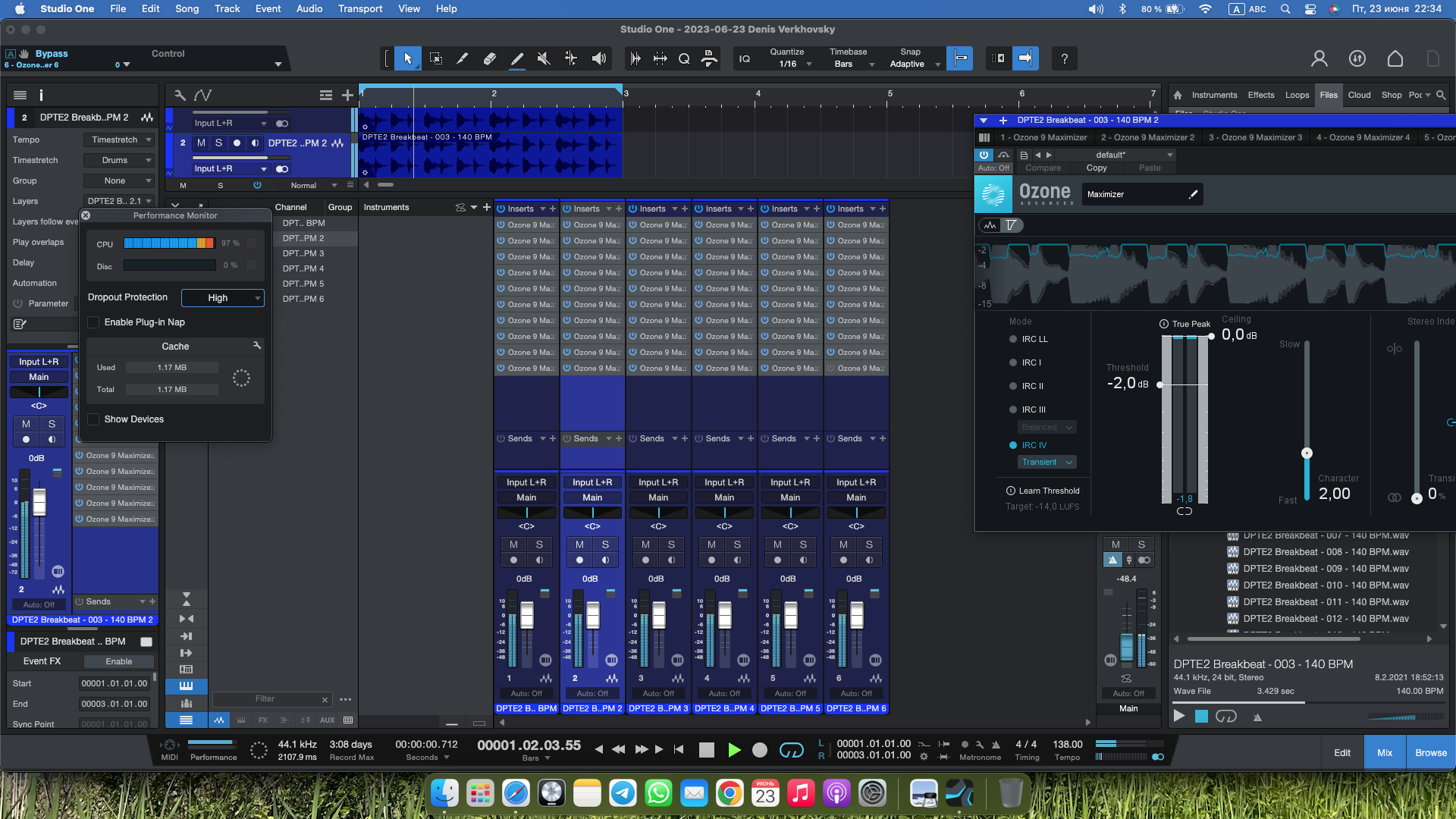Click the Threshold slider handle in Ozone
Image resolution: width=1456 pixels, height=819 pixels.
pos(1159,384)
